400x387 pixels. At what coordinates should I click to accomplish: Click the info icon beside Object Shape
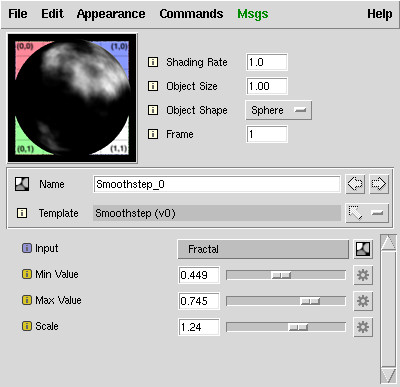[153, 110]
